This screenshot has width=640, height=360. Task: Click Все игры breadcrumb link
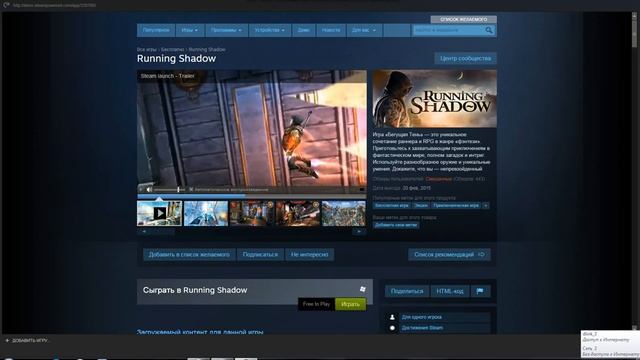pos(147,49)
